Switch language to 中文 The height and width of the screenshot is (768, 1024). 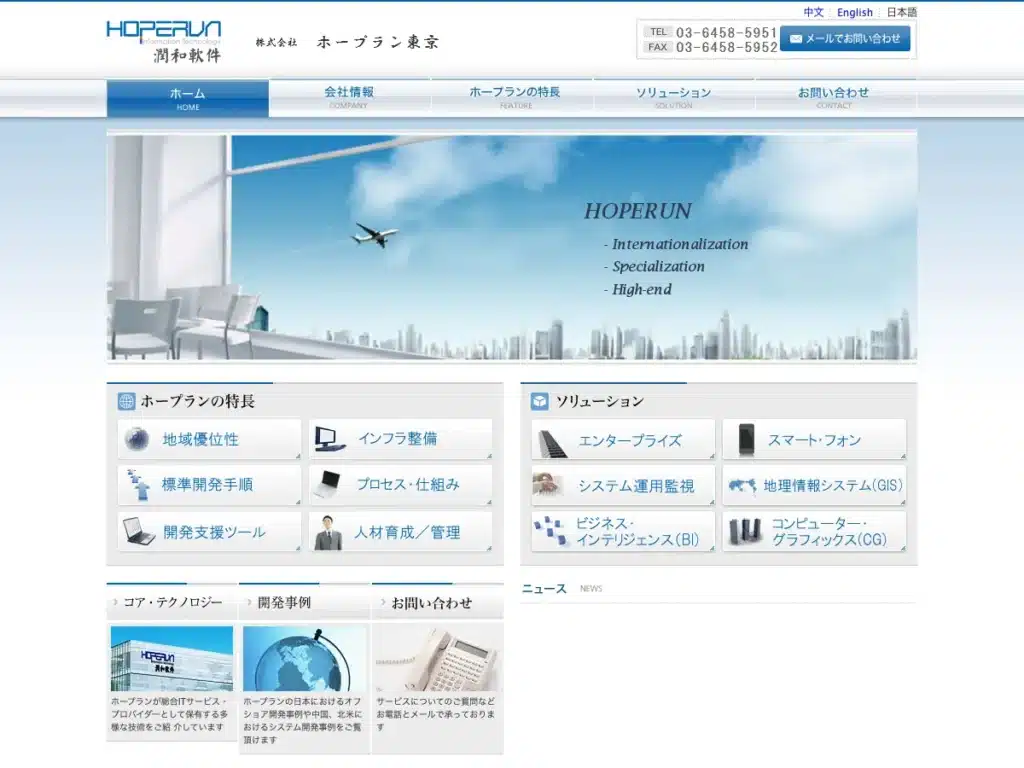(813, 12)
